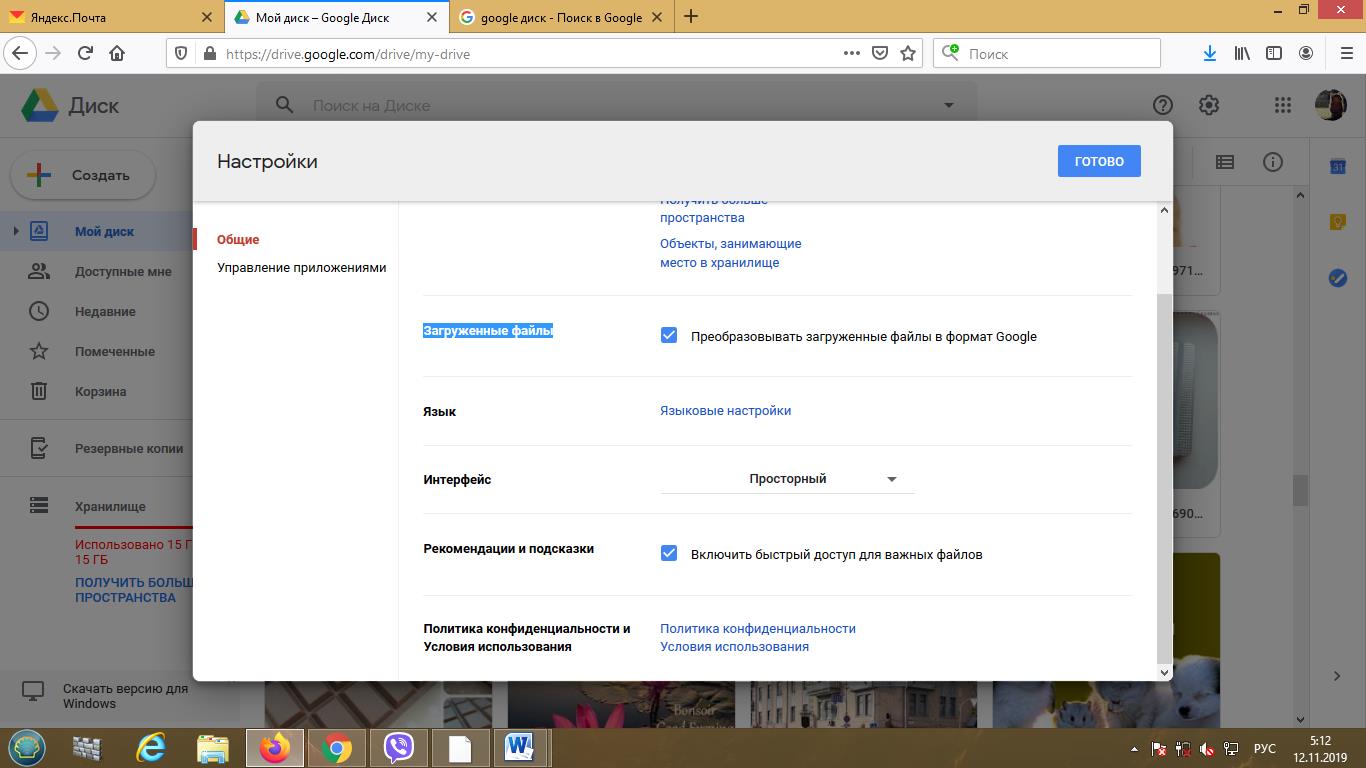Reload the page in Firefox
Image resolution: width=1366 pixels, height=768 pixels.
pyautogui.click(x=85, y=53)
